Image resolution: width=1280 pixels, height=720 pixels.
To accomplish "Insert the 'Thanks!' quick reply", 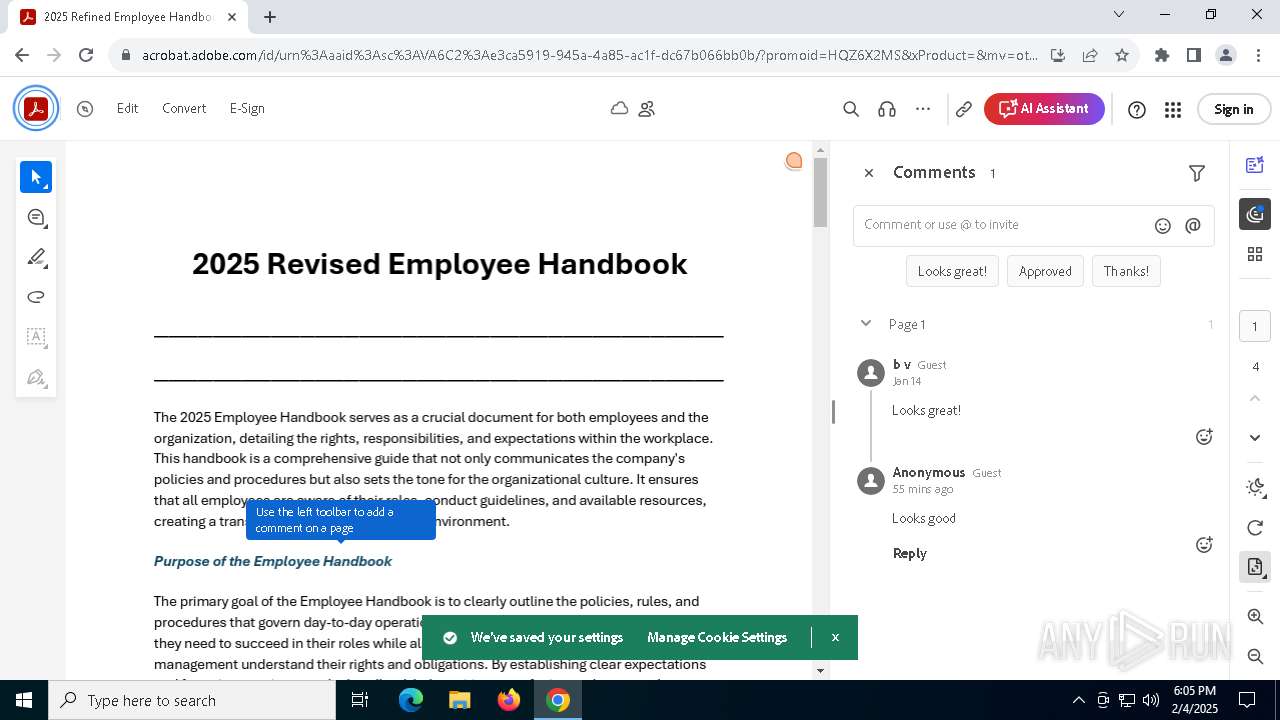I will pyautogui.click(x=1126, y=271).
